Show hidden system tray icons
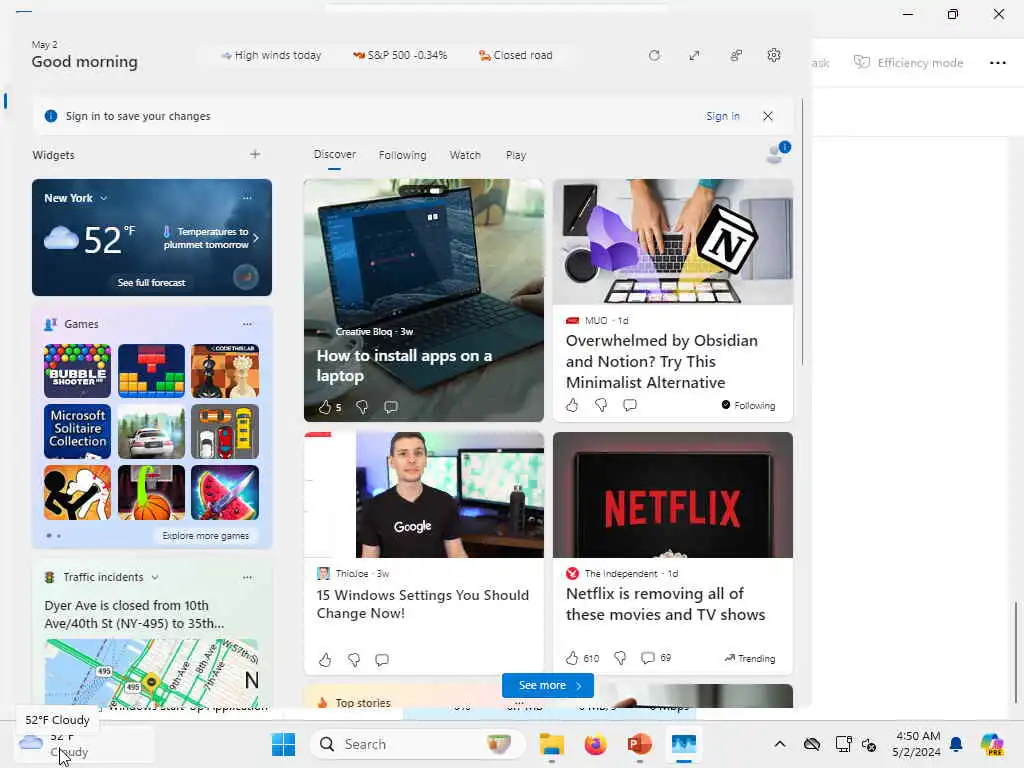The height and width of the screenshot is (768, 1024). coord(780,744)
